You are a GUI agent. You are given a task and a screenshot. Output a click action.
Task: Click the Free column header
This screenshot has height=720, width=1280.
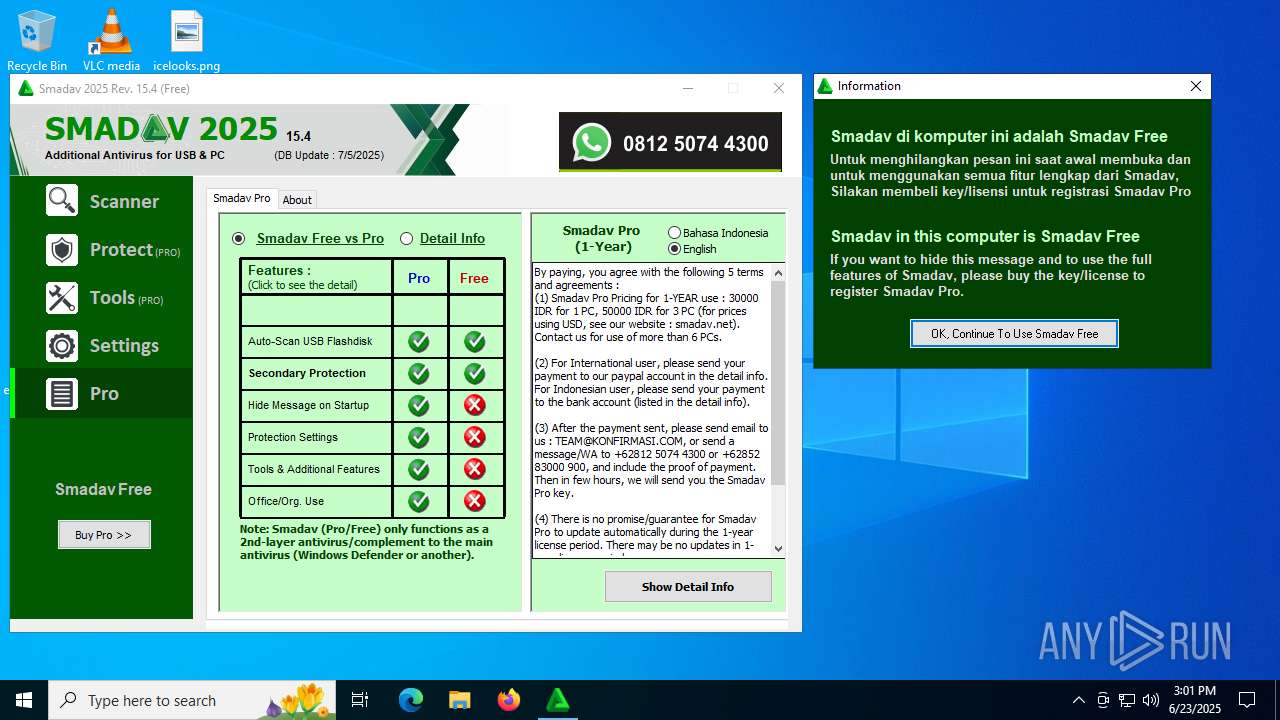coord(474,278)
